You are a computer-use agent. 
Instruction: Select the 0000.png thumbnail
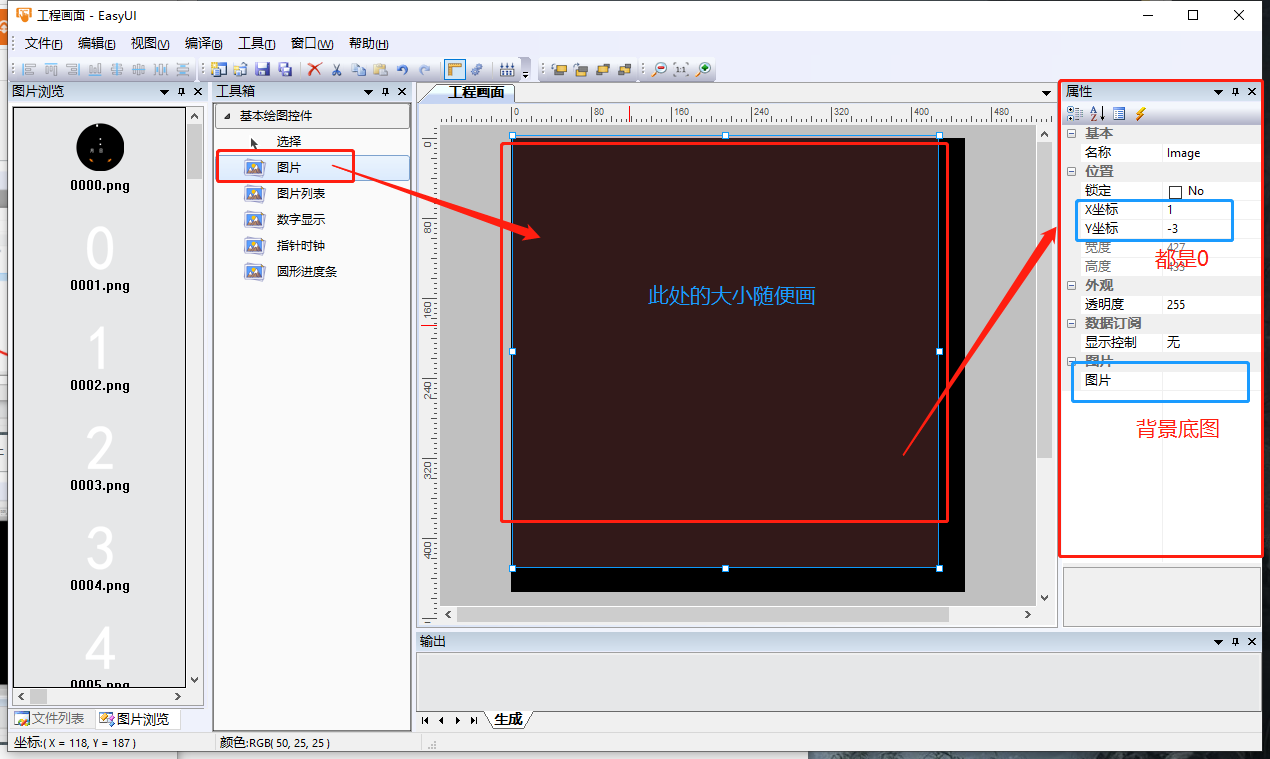100,156
